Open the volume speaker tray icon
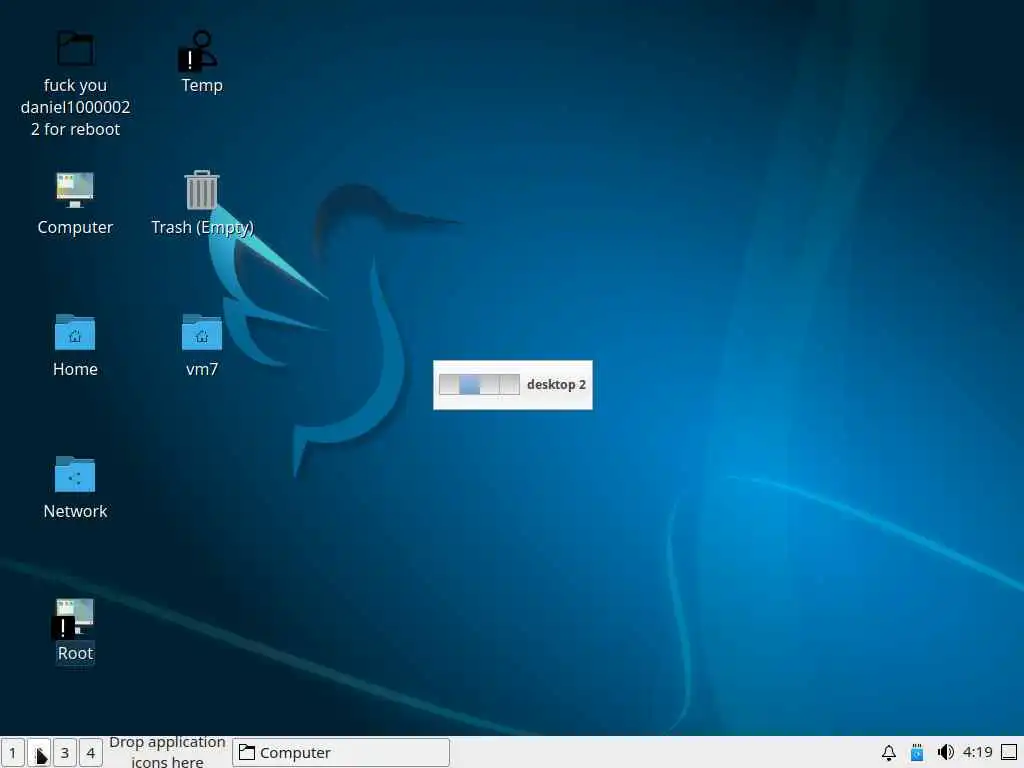This screenshot has width=1024, height=768. [945, 752]
